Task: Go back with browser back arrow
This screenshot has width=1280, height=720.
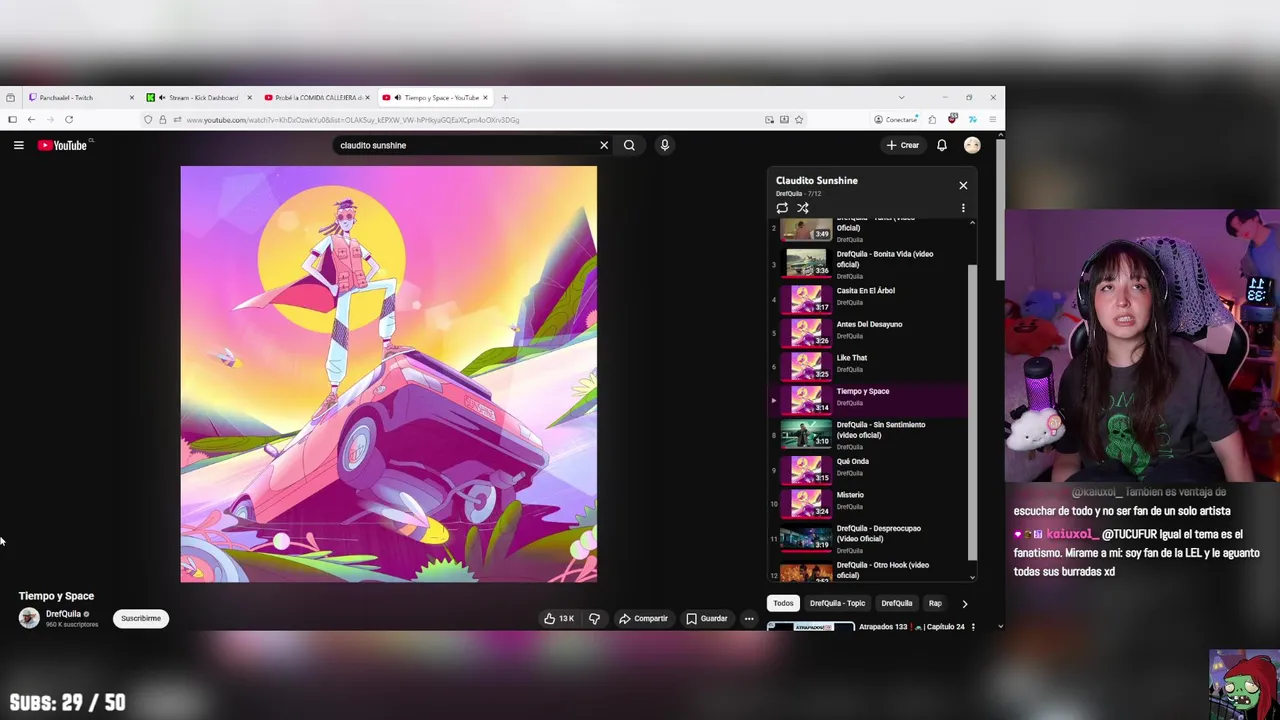Action: click(31, 120)
